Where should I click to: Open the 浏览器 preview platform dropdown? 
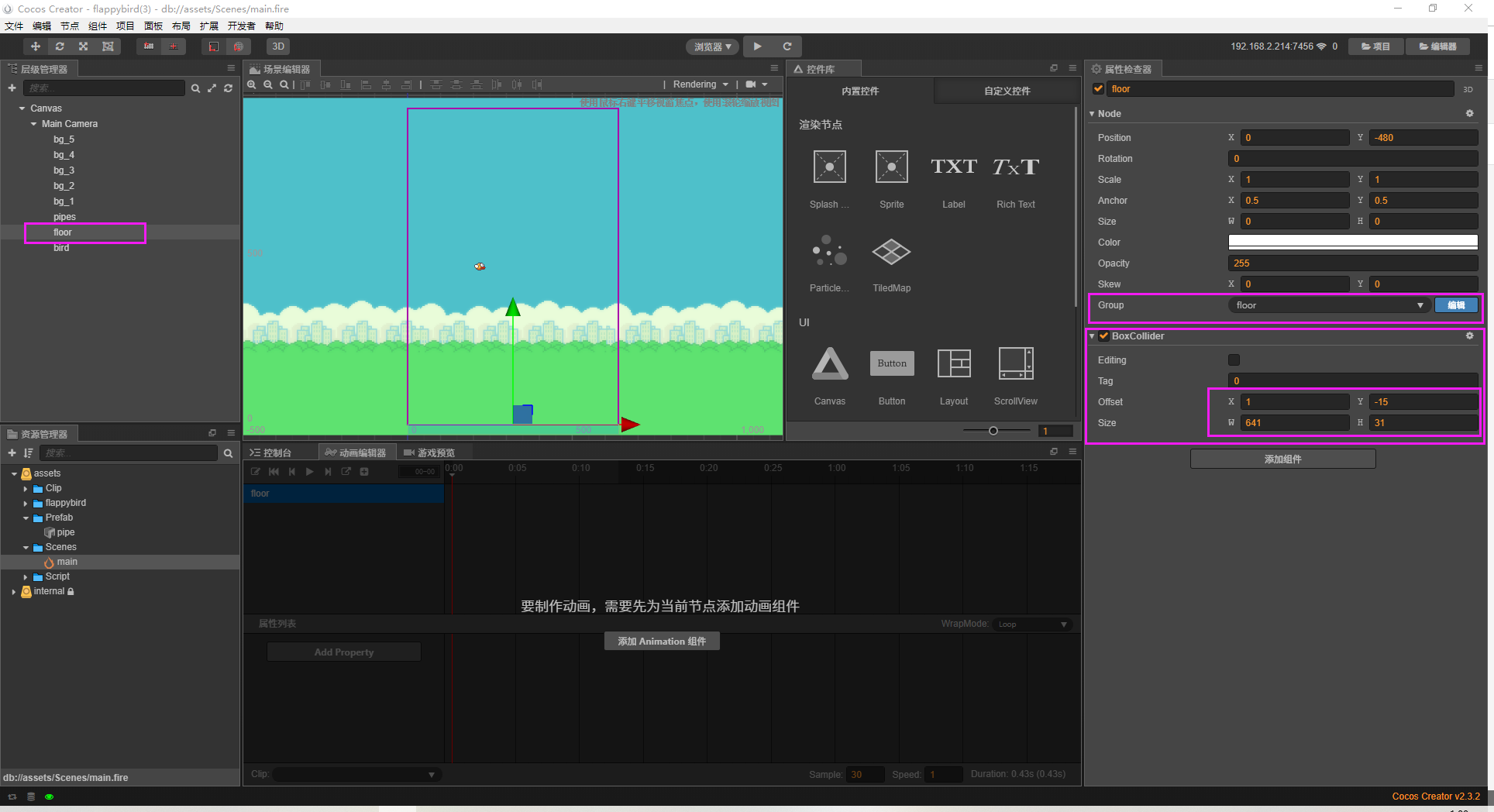click(713, 47)
